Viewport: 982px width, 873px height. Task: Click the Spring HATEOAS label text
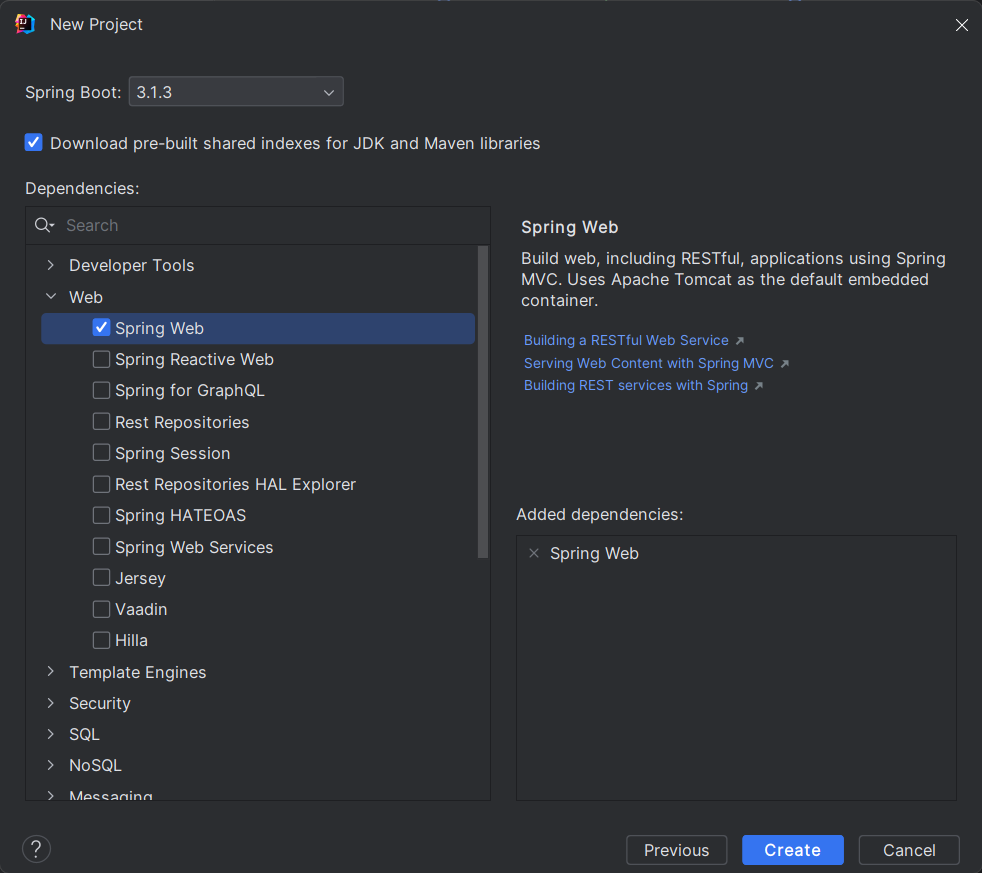click(x=180, y=515)
